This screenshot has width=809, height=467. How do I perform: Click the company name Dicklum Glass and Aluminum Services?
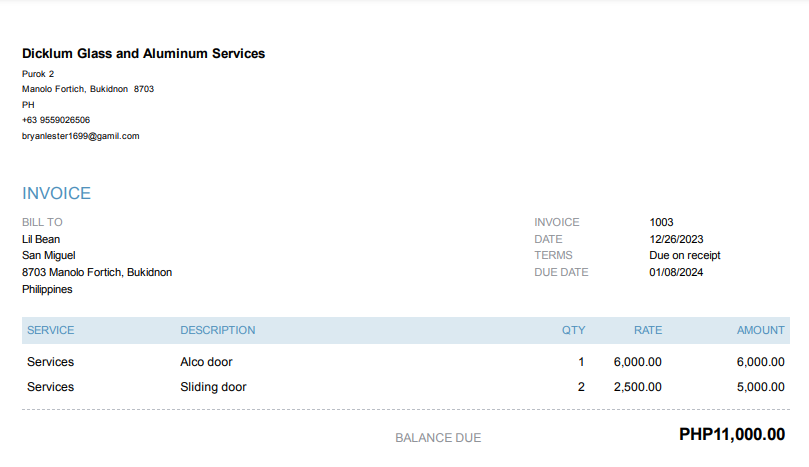(x=143, y=54)
